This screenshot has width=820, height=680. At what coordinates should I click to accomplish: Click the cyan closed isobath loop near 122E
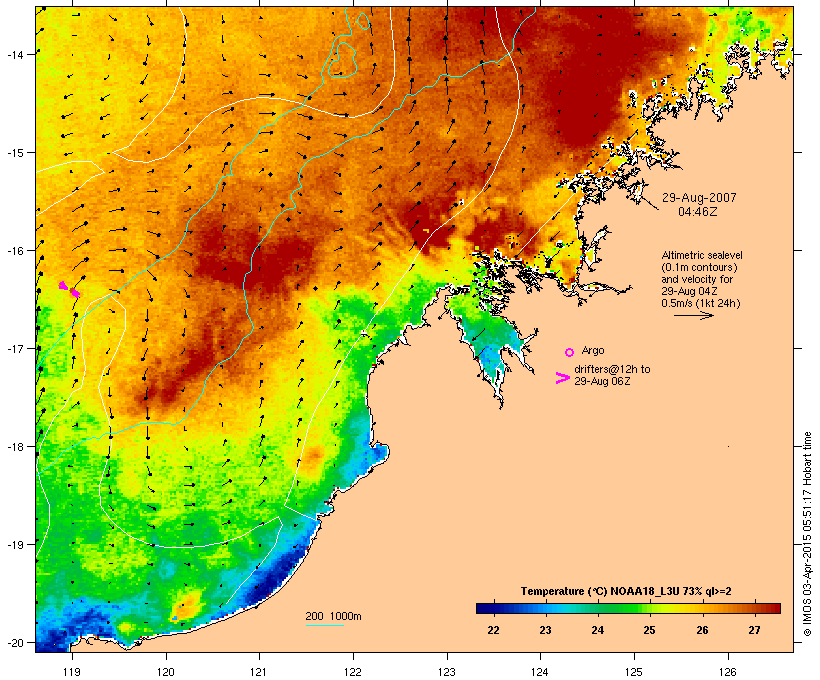(x=341, y=60)
